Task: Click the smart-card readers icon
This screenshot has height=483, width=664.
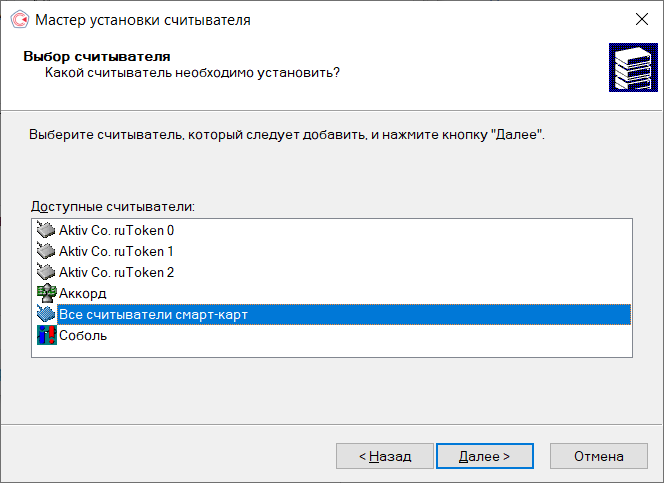Action: 46,314
